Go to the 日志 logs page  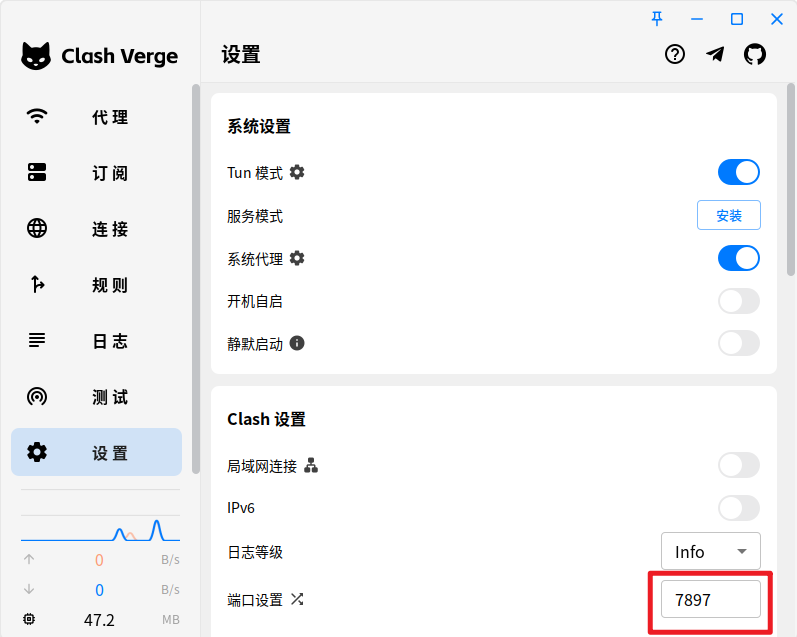pyautogui.click(x=97, y=341)
